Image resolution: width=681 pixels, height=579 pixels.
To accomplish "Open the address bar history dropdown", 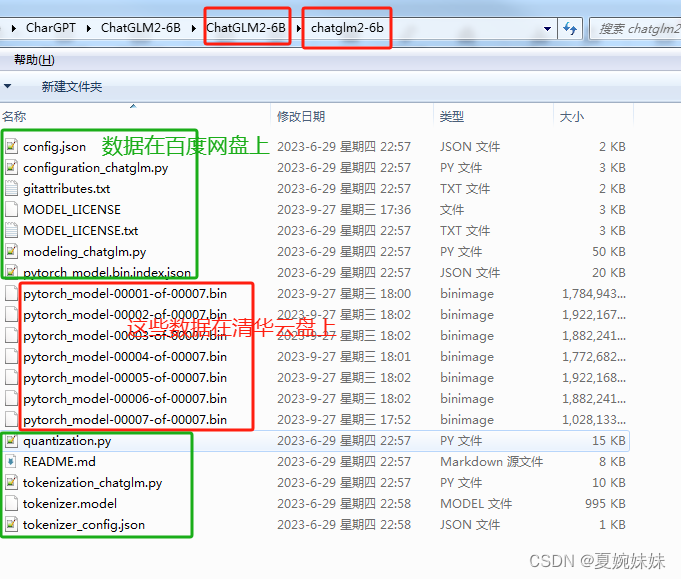I will pos(547,29).
